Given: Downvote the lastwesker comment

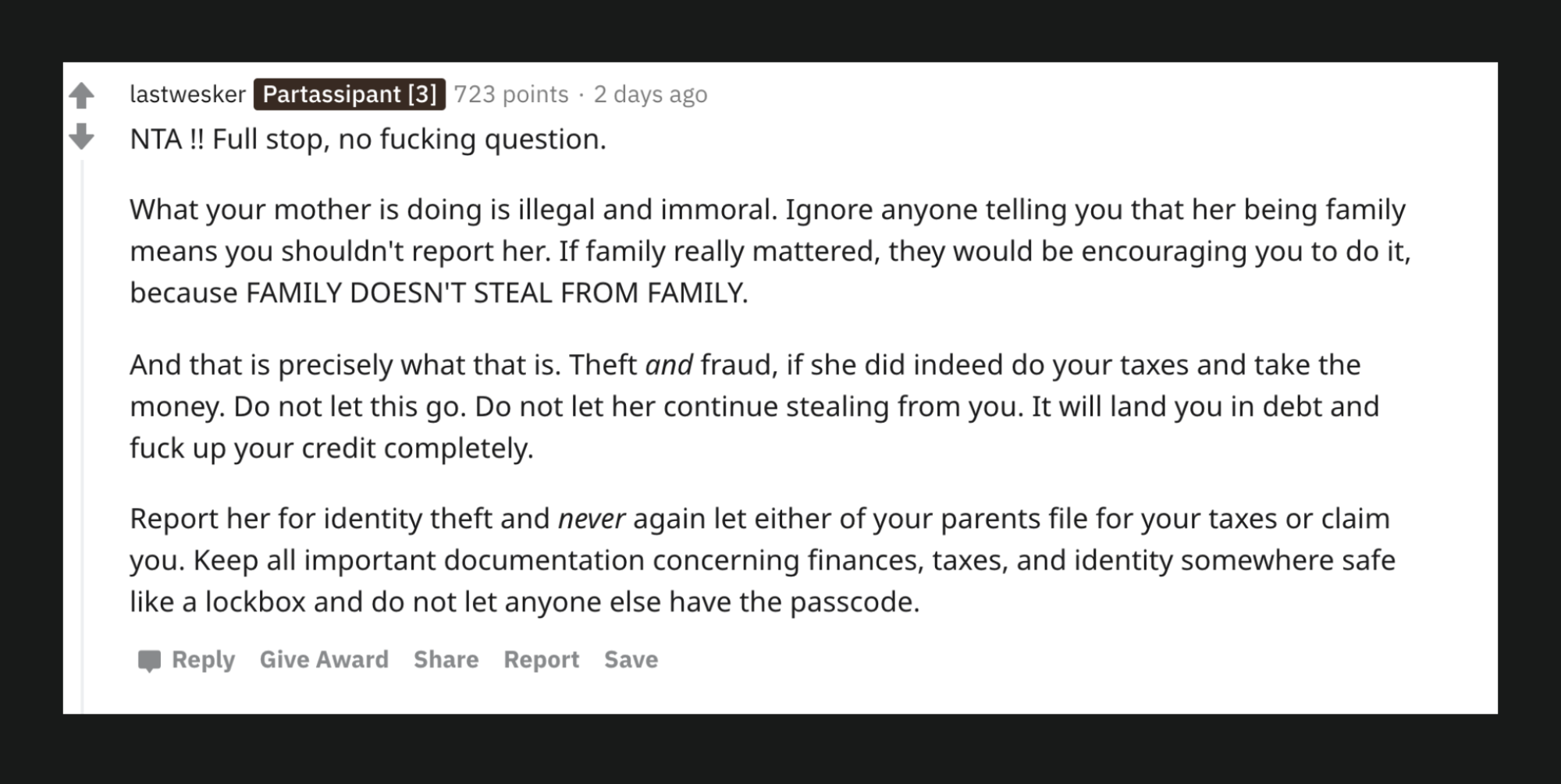Looking at the screenshot, I should 81,137.
